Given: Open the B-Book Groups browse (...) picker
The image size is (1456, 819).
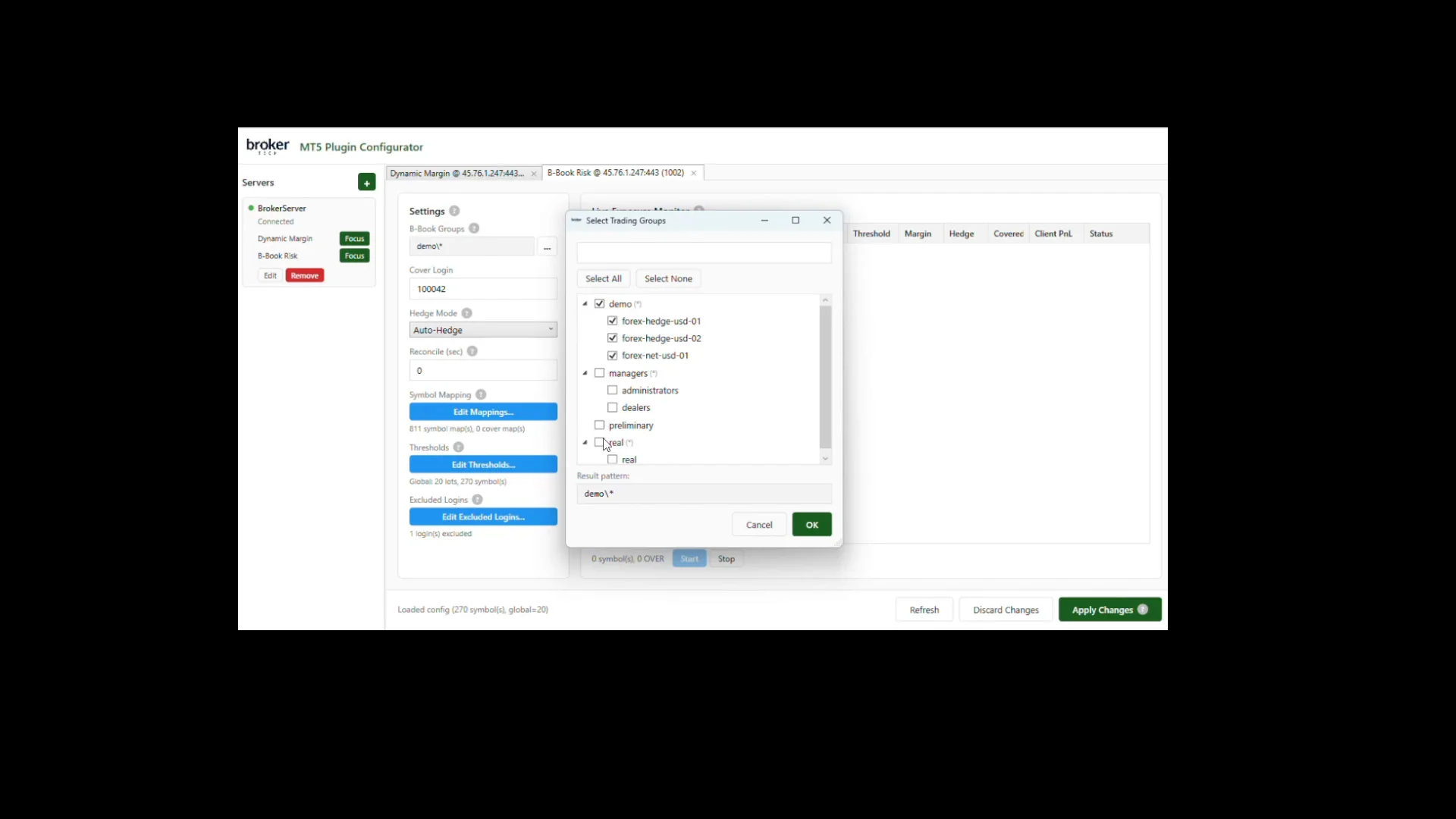Looking at the screenshot, I should [x=548, y=246].
